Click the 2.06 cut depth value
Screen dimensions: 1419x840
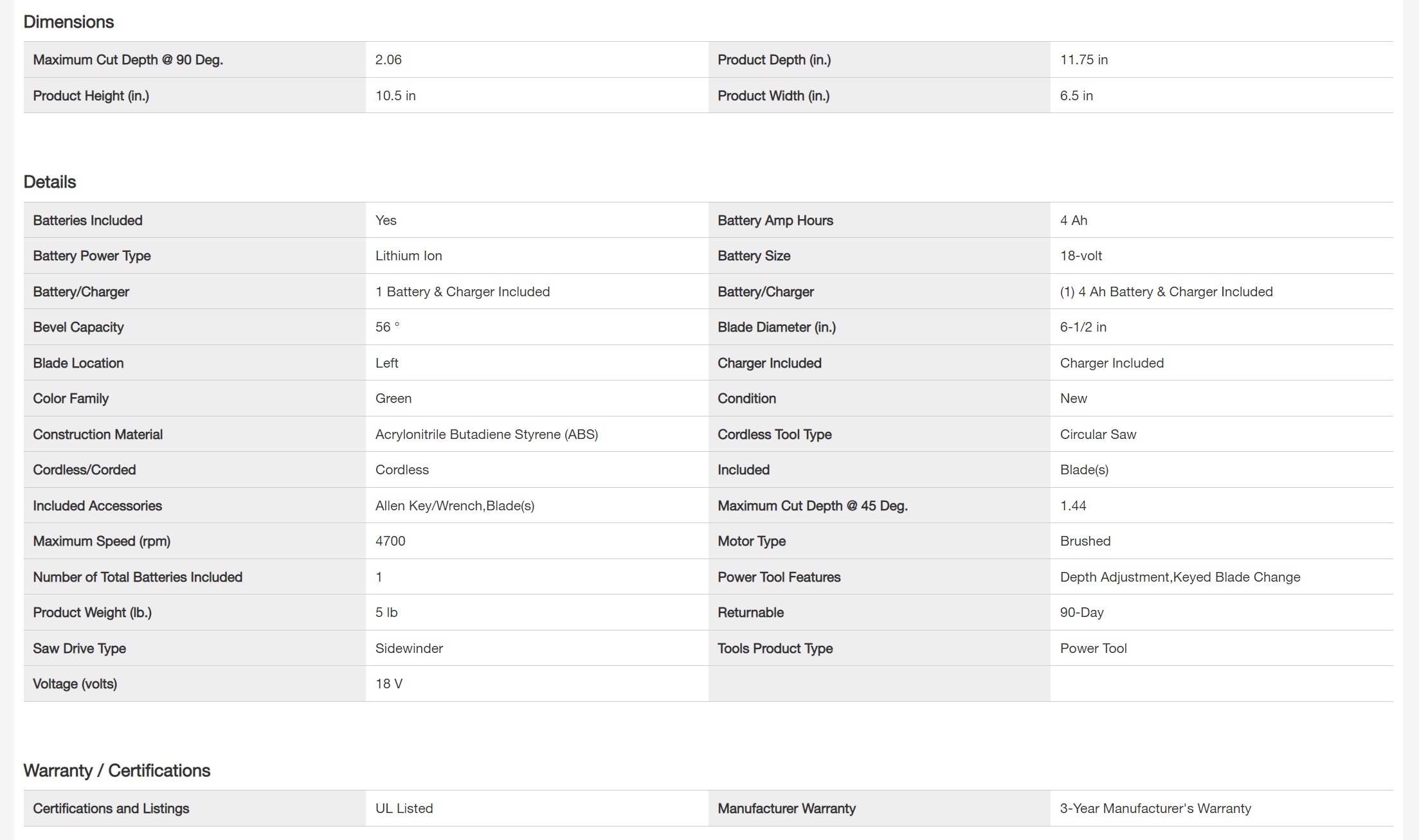pos(388,60)
